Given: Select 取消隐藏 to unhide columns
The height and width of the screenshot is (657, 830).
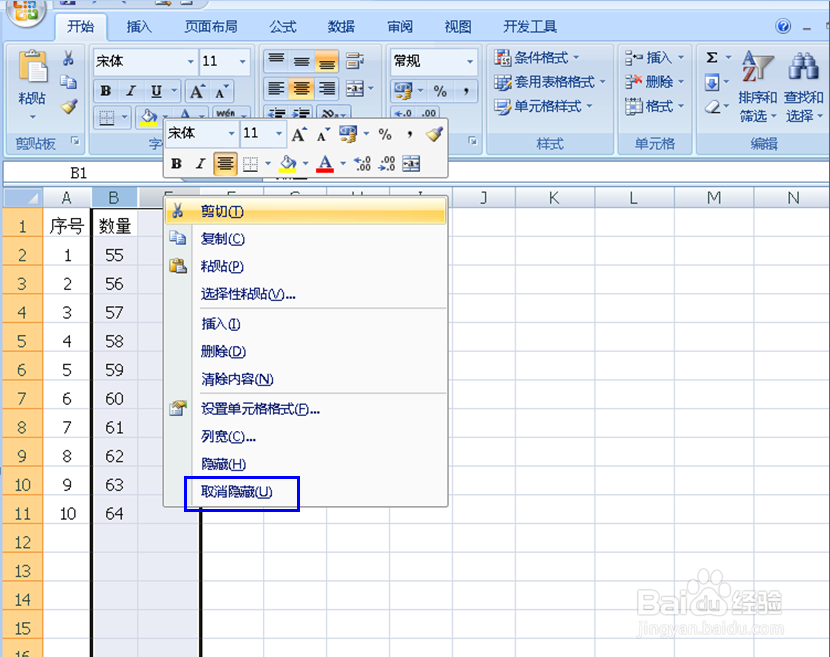Looking at the screenshot, I should click(x=241, y=493).
